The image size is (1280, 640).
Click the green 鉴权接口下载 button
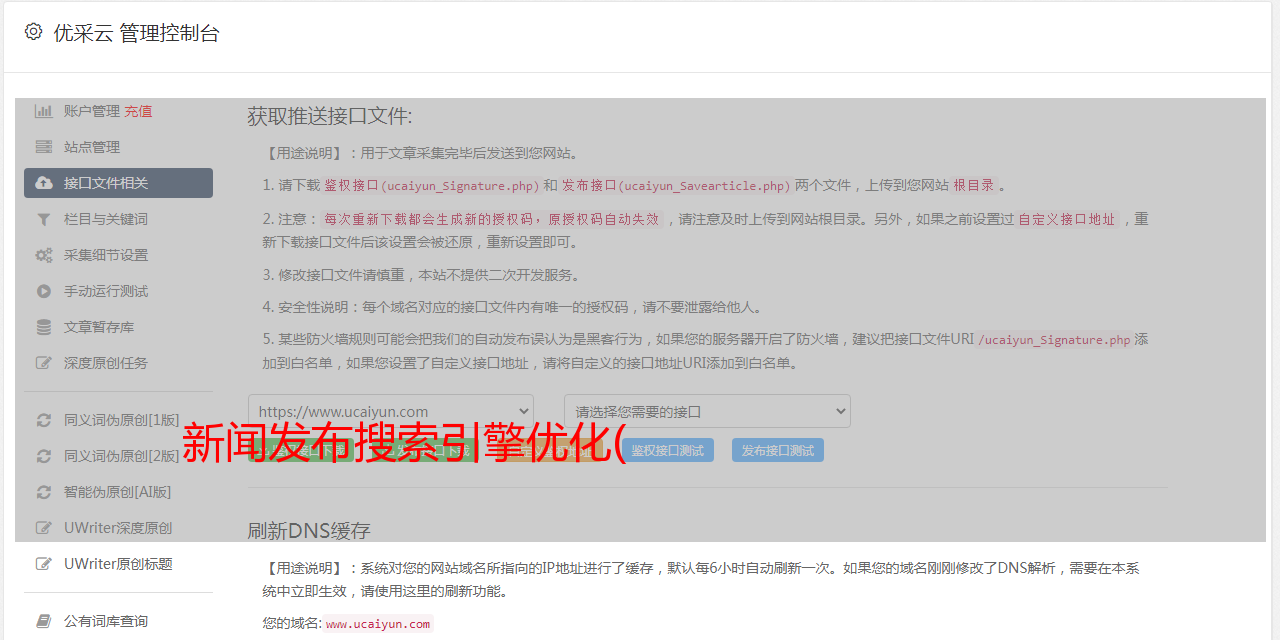coord(302,450)
